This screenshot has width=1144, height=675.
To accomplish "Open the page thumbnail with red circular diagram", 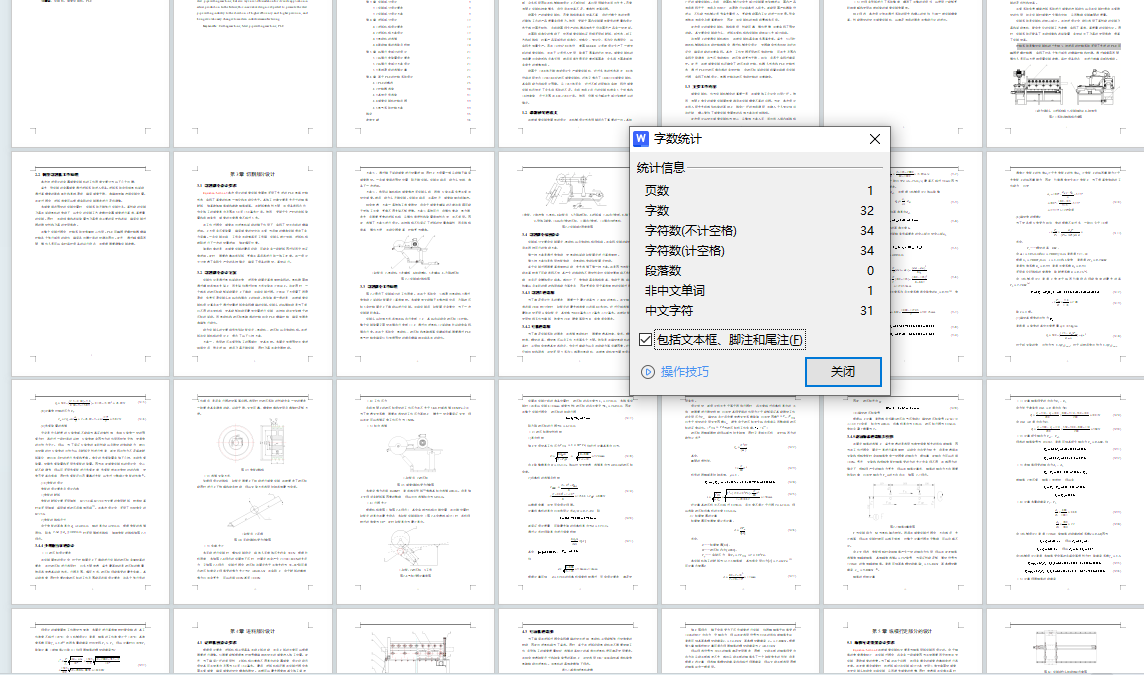I will click(x=252, y=492).
